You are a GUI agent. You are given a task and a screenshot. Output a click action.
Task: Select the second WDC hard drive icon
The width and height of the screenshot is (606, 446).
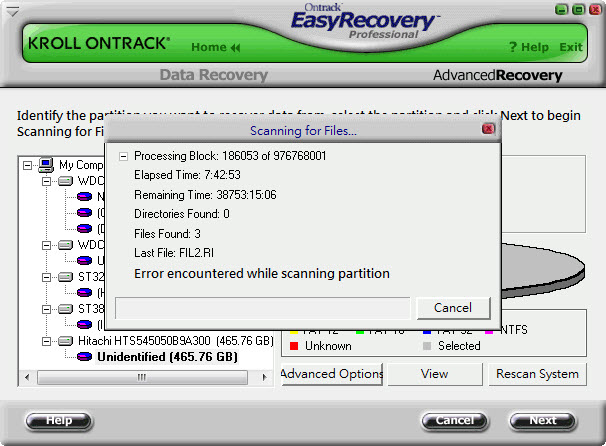click(x=65, y=245)
